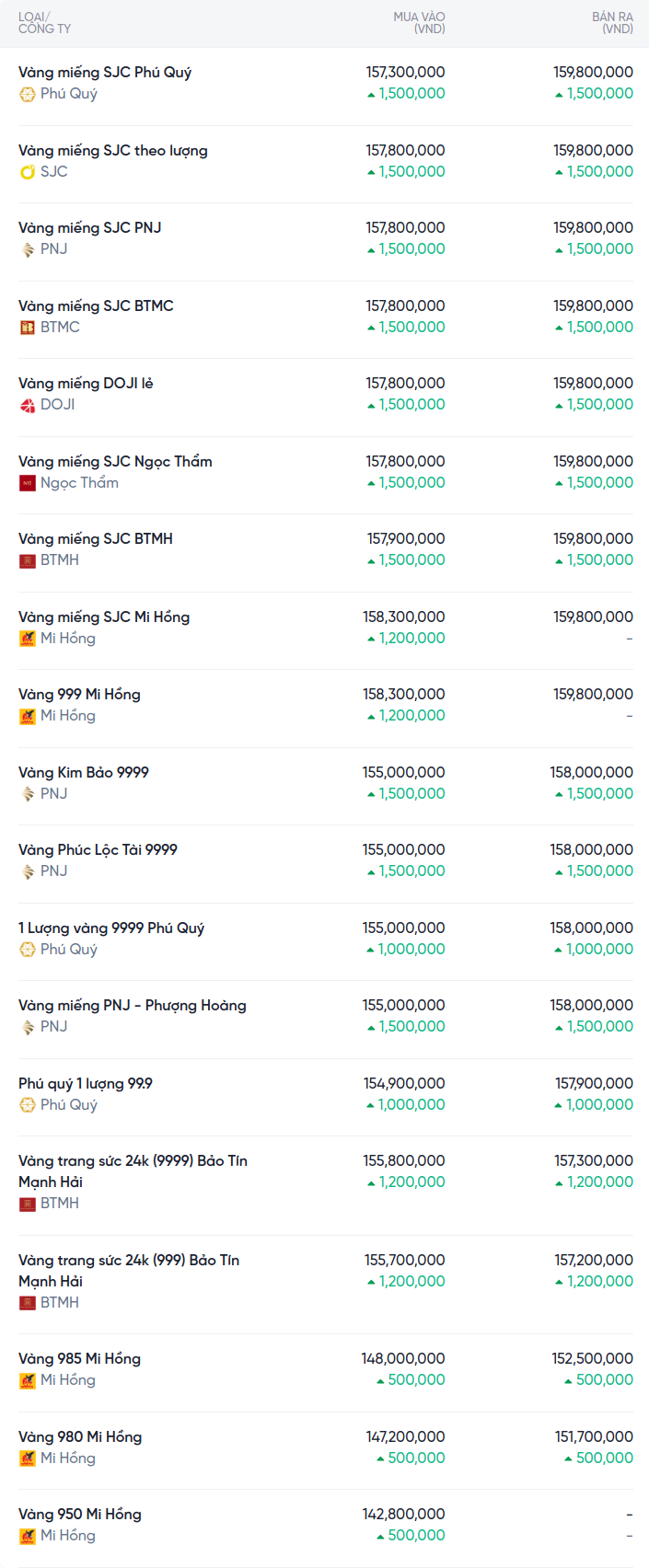Click the BTMC company logo icon
Screen dimensions: 649x1568
tap(28, 328)
